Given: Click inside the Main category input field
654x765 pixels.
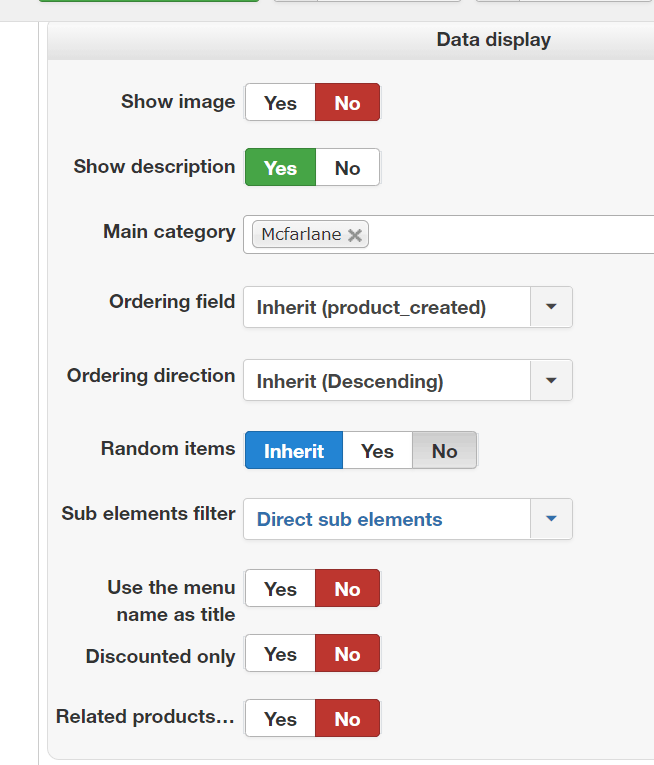Looking at the screenshot, I should click(500, 235).
